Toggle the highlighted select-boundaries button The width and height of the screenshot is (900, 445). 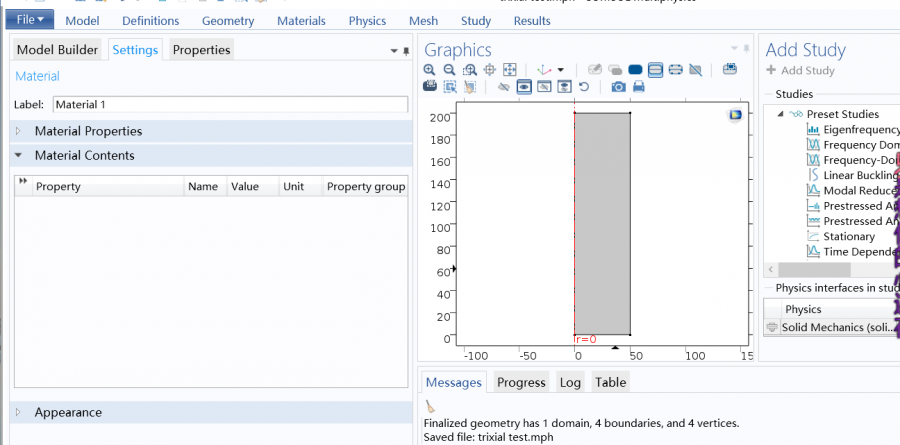[655, 70]
